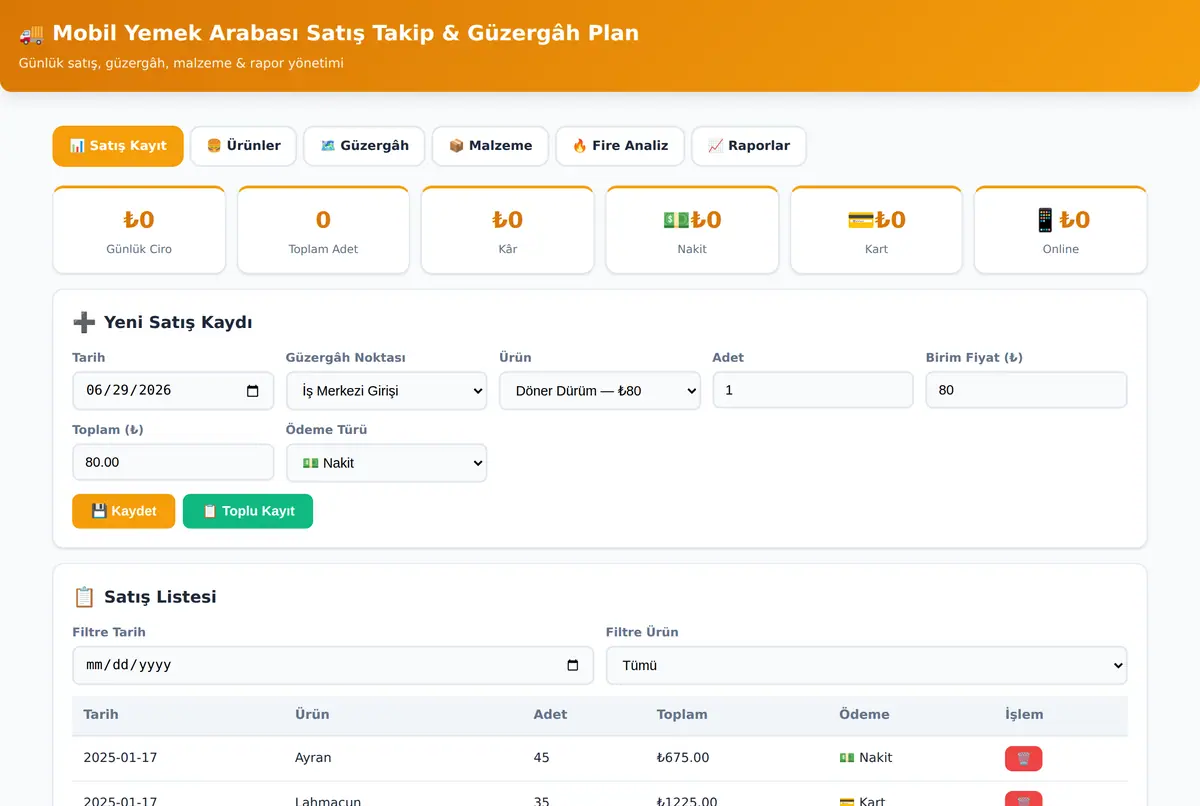Click the Filtre Tarih date field
Screen dimensions: 1200x806
click(x=333, y=665)
